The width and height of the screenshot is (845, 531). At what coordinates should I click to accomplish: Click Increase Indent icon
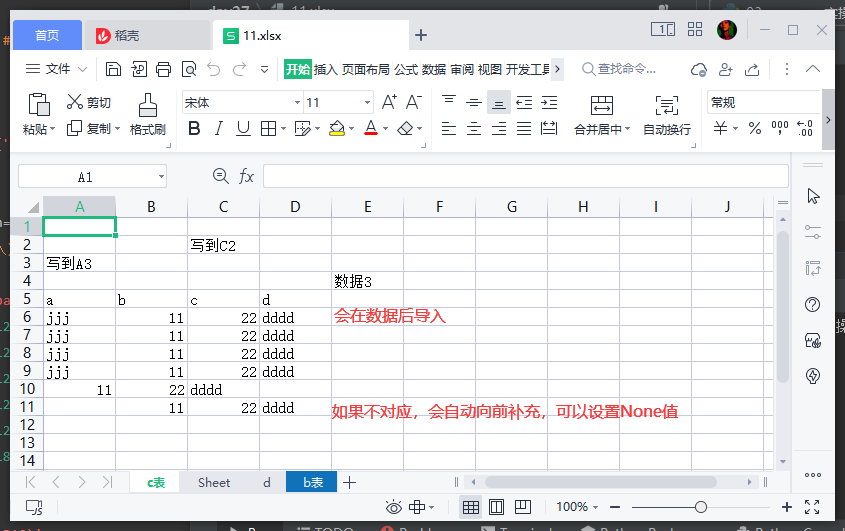coord(549,102)
